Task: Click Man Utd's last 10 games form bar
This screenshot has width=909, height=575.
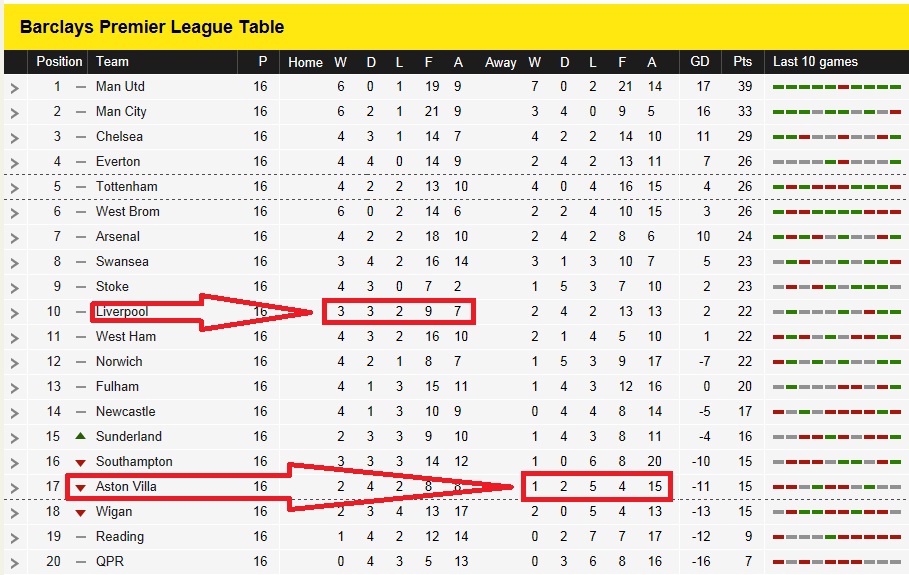Action: (x=837, y=87)
